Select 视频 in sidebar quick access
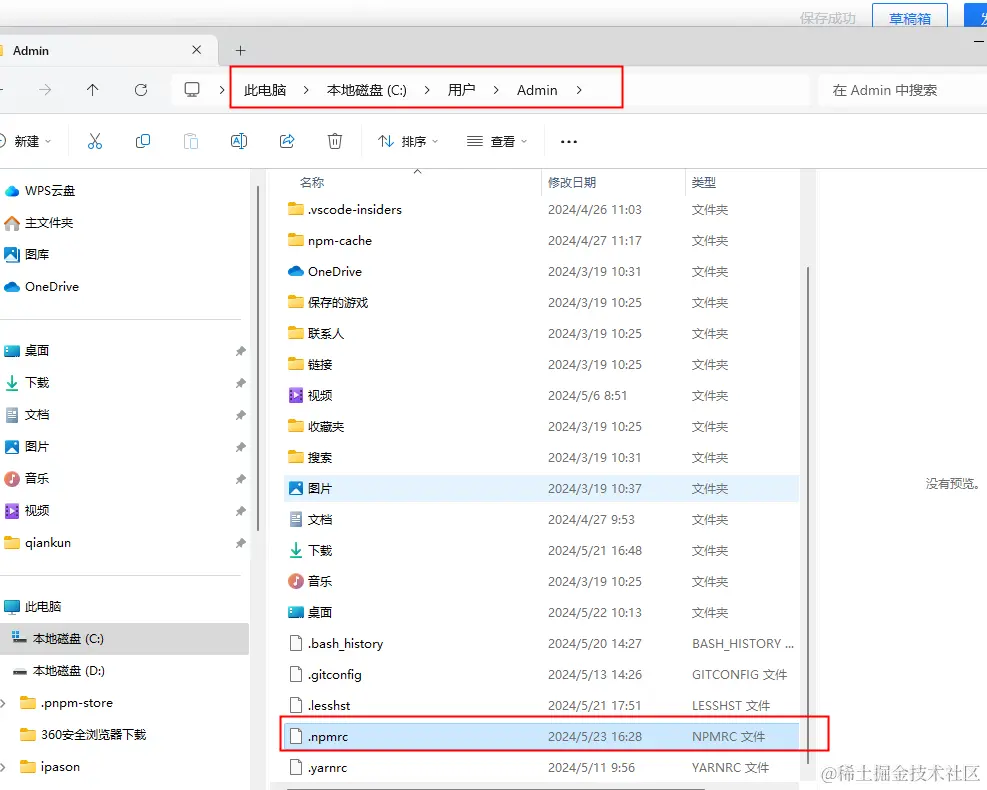 26,511
